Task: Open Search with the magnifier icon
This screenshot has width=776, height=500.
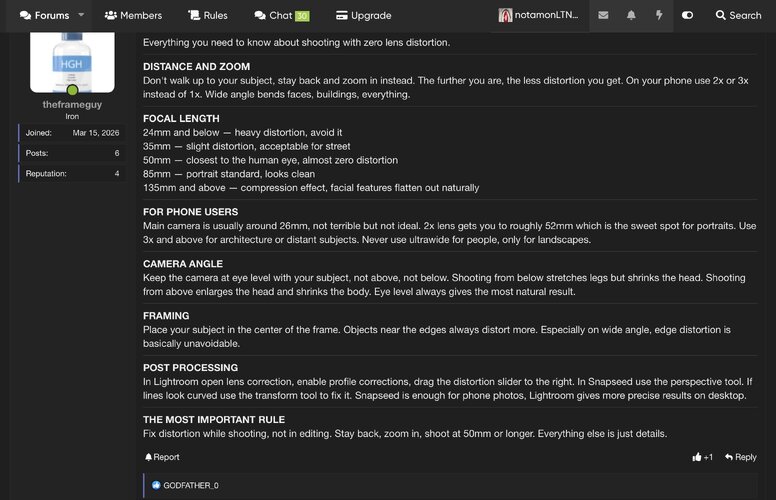Action: (738, 15)
